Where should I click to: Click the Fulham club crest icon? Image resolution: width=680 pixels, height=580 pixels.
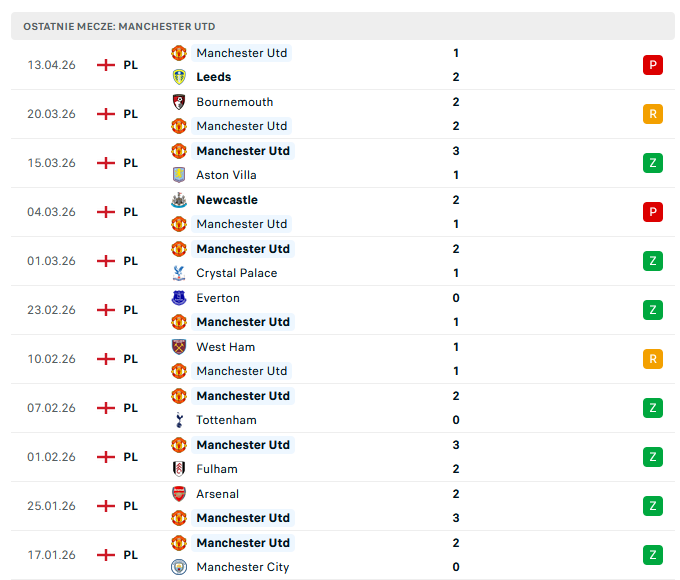(179, 469)
